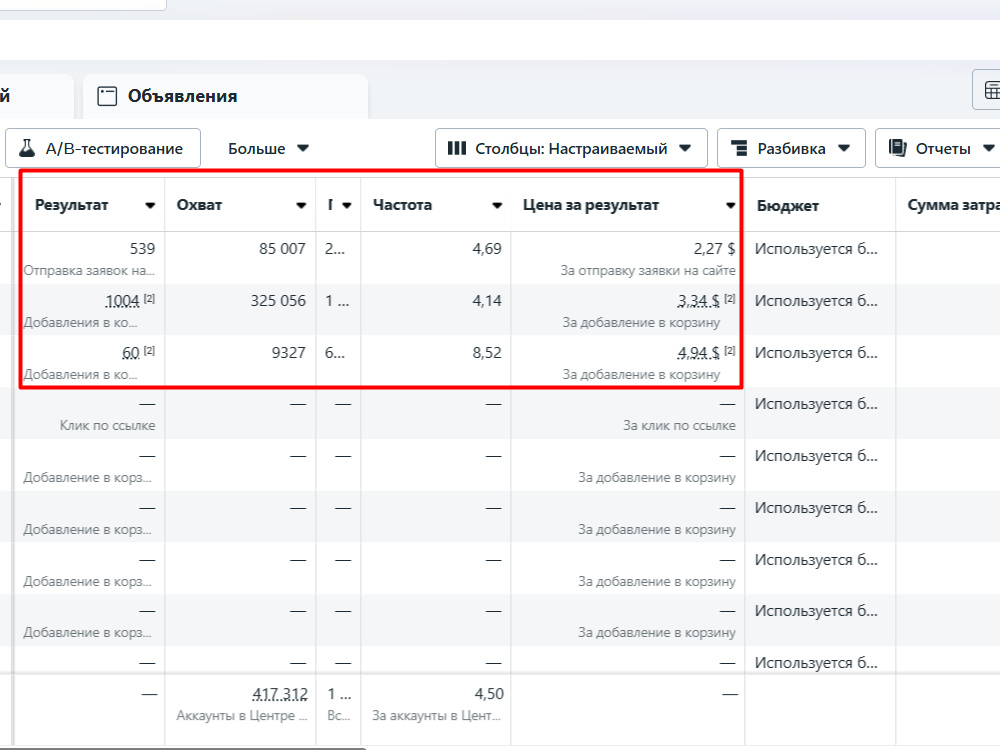Screen dimensions: 1000x750
Task: Click the Частота column header label
Action: click(402, 205)
